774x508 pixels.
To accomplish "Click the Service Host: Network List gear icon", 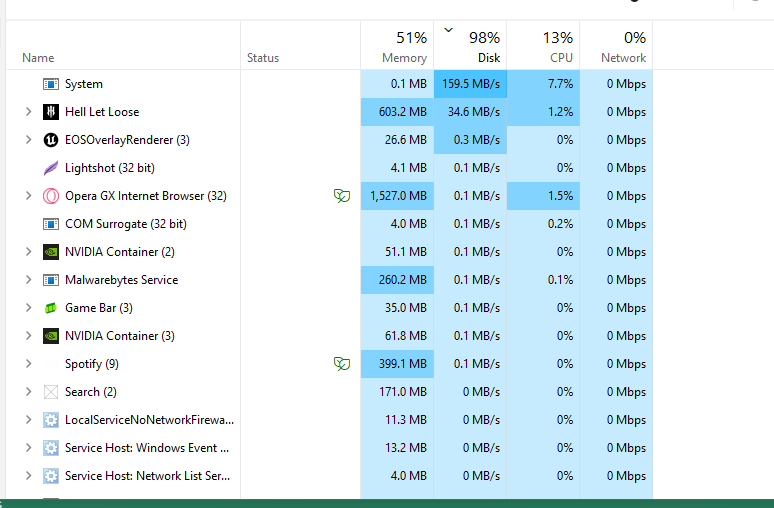I will click(x=51, y=476).
